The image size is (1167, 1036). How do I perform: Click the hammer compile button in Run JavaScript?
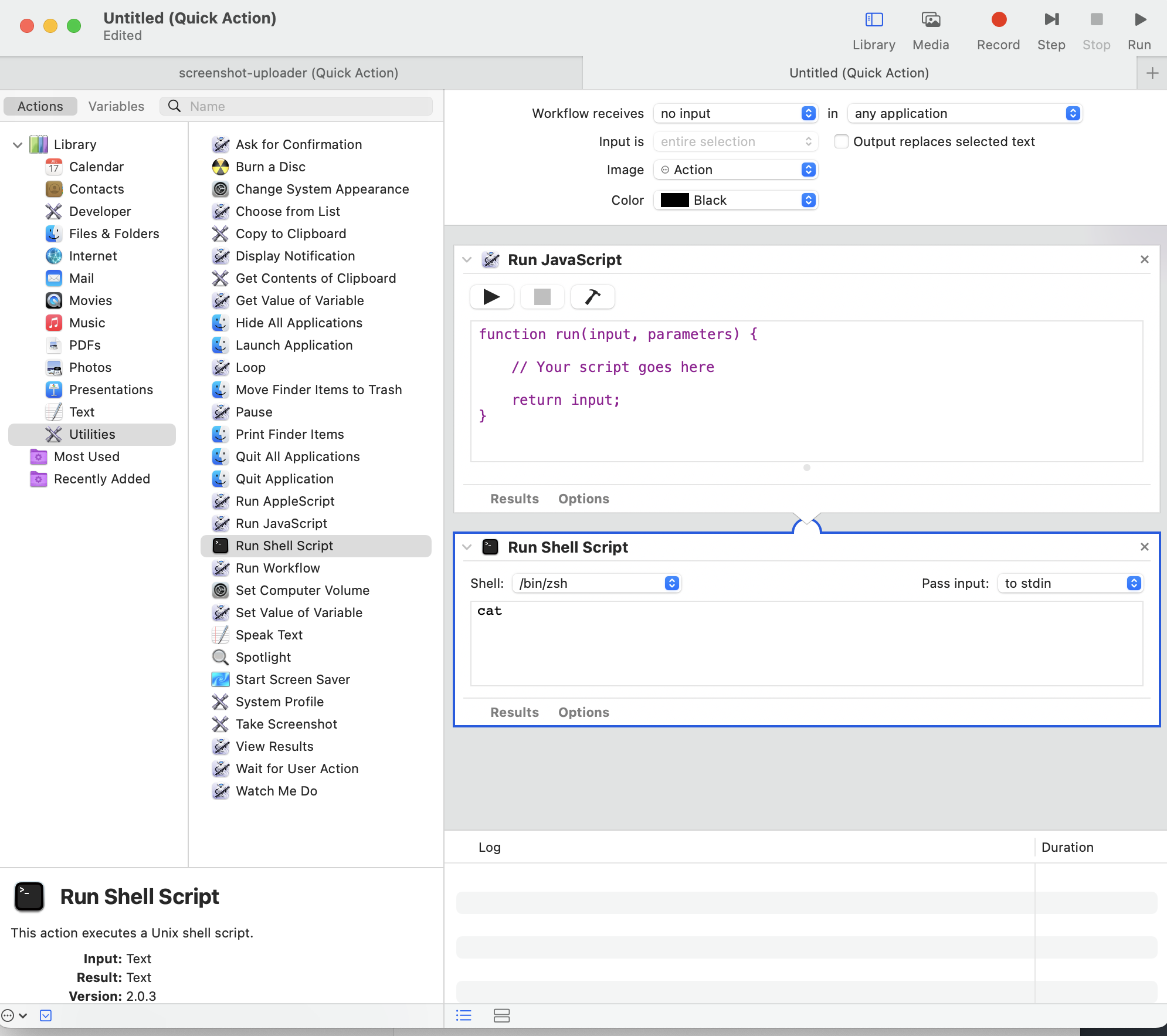592,297
